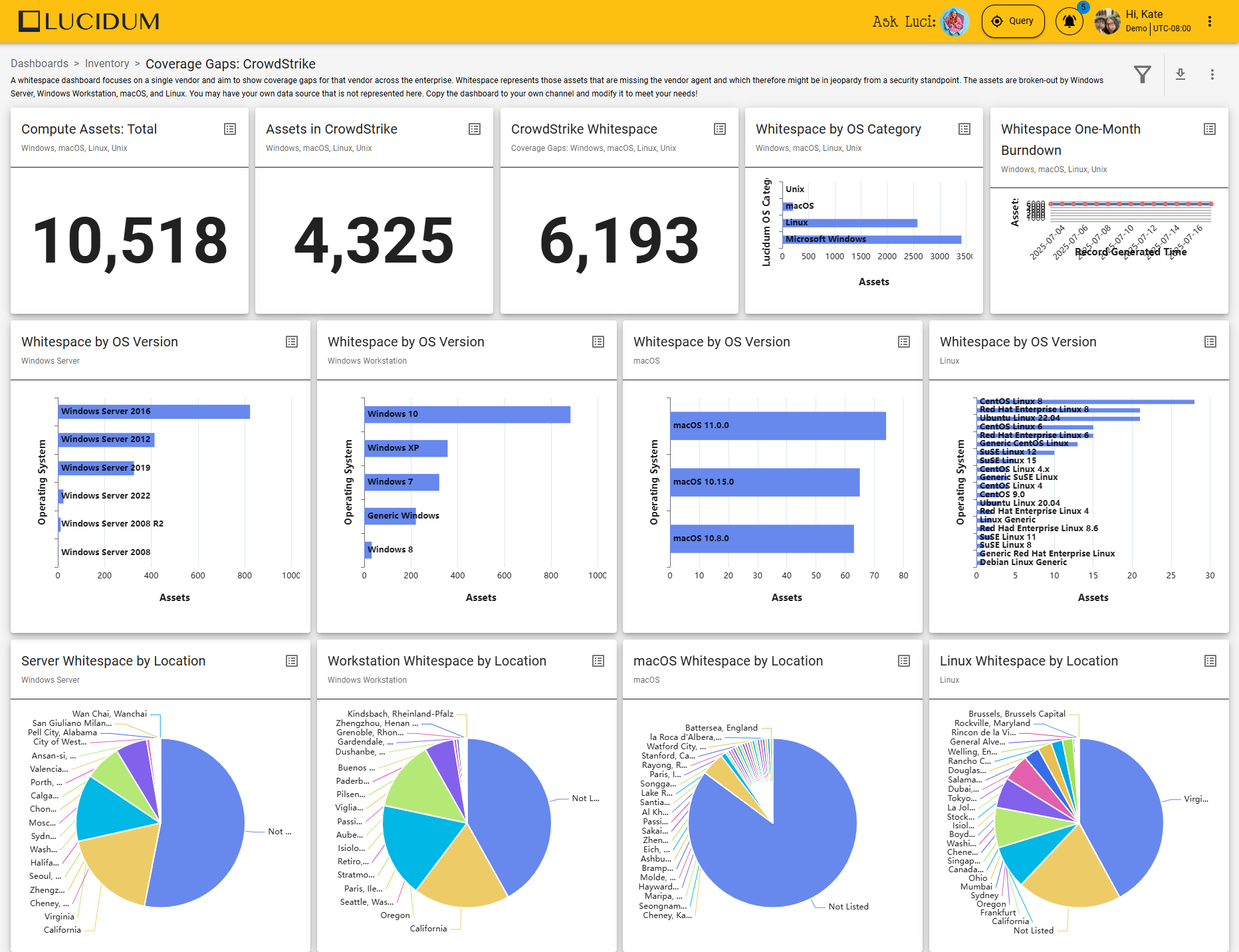
Task: Click Oregon label on Workstation location pie
Action: (395, 915)
